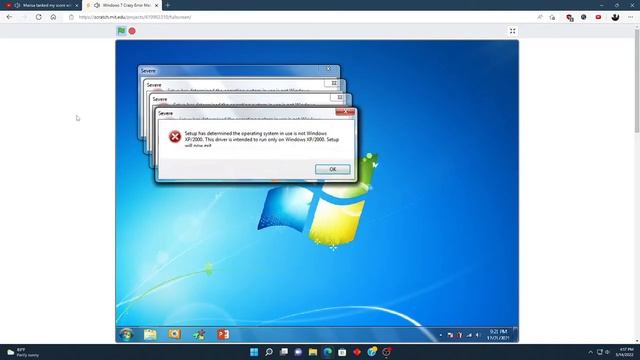This screenshot has height=360, width=640.
Task: Open the red YouTube-style extension icon
Action: point(598,17)
